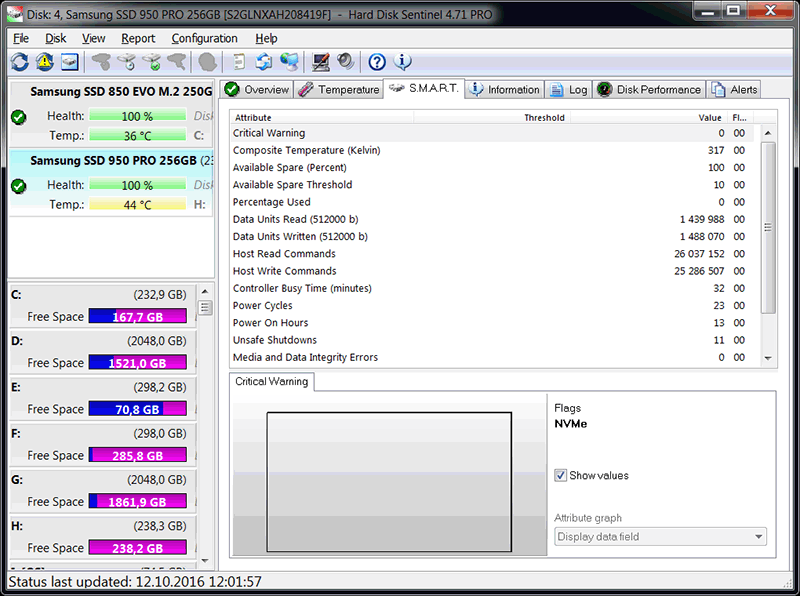Open the report document toolbar icon
Screen dimensions: 800x596
[x=238, y=62]
